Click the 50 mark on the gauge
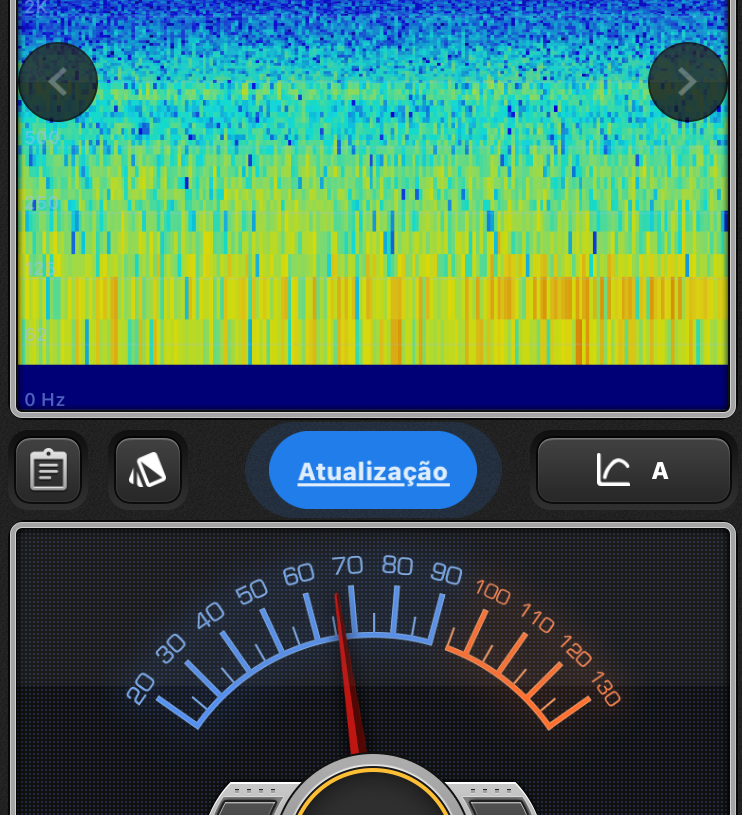Viewport: 742px width, 815px height. [x=251, y=591]
